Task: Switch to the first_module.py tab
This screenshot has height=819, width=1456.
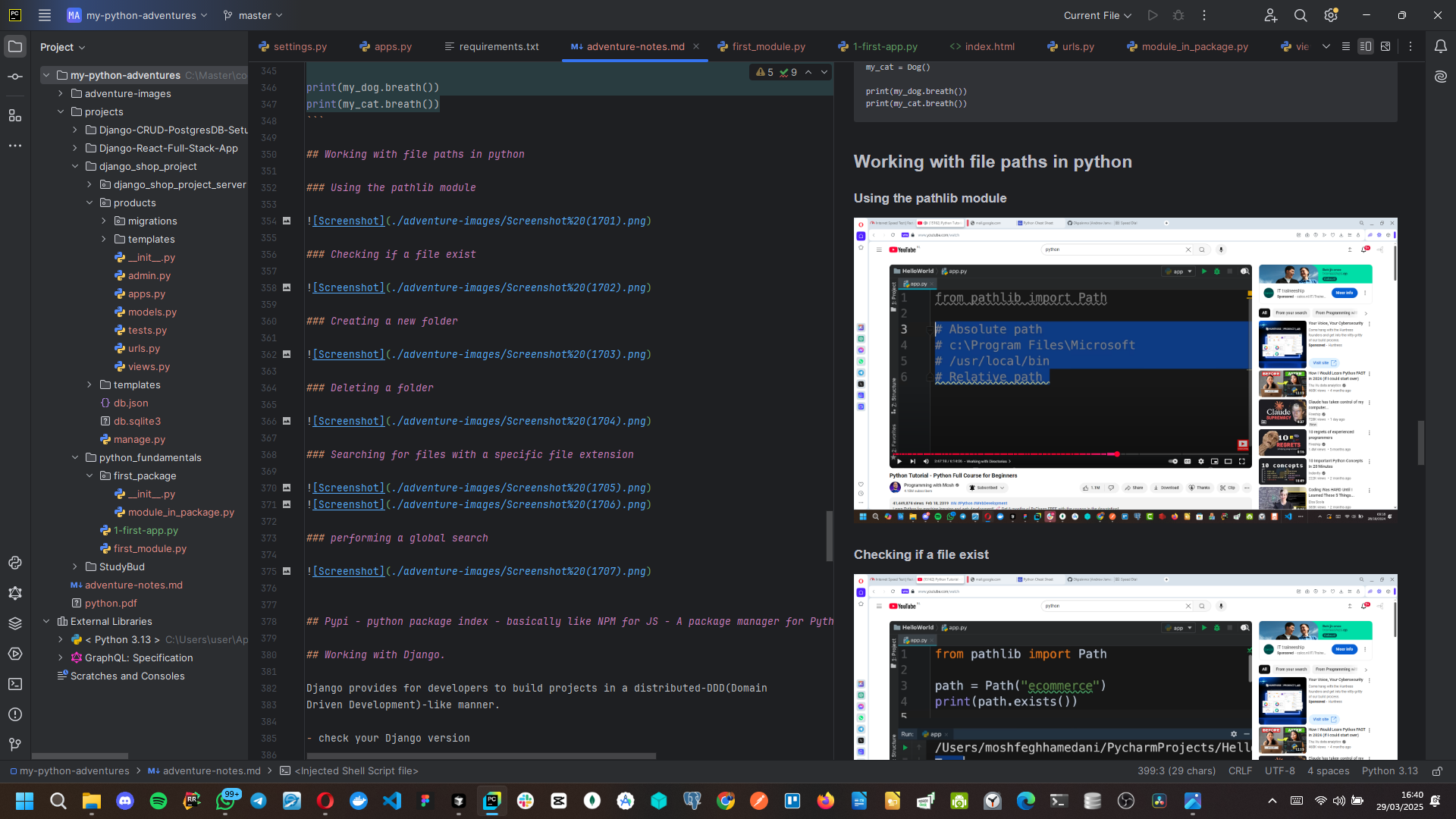Action: tap(761, 46)
